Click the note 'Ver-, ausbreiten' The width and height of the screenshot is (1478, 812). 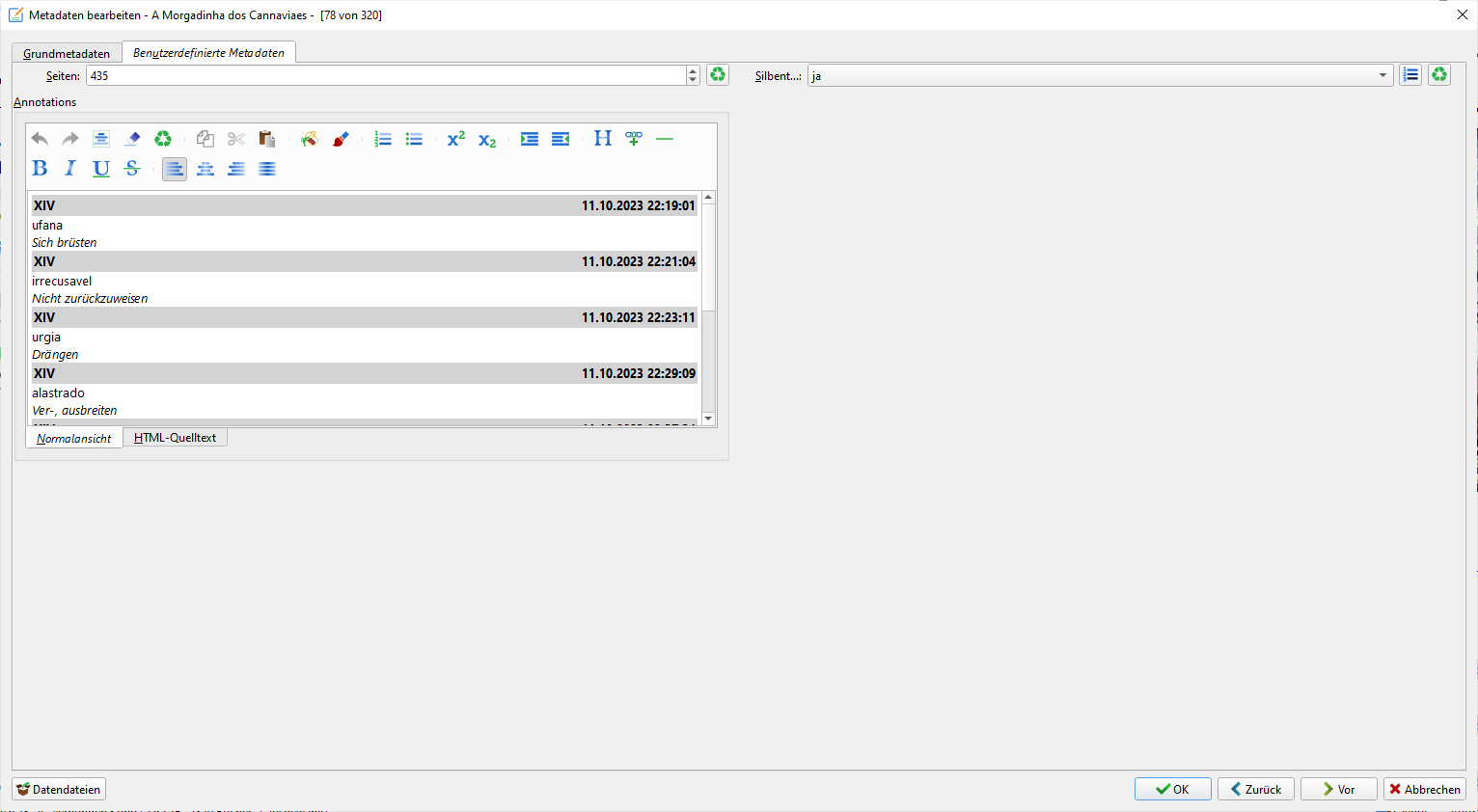pos(74,410)
